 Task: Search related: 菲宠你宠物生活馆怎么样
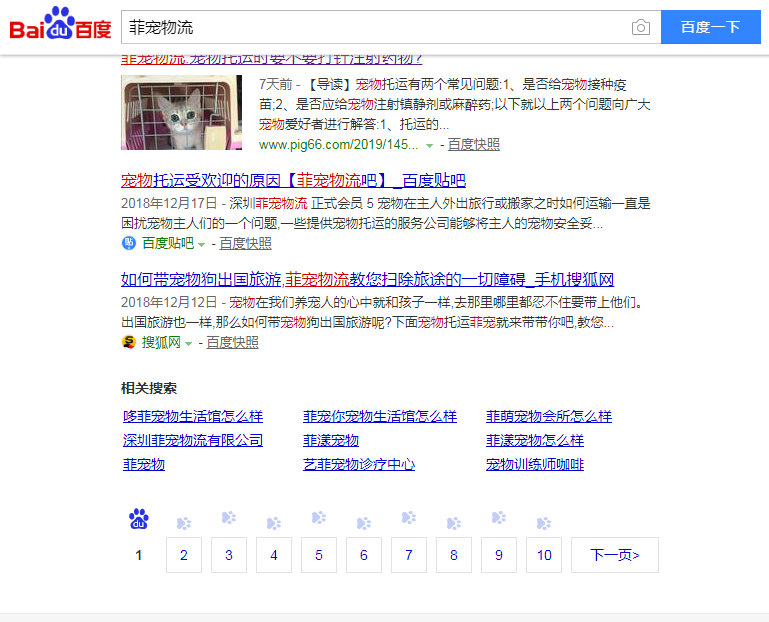(x=380, y=416)
